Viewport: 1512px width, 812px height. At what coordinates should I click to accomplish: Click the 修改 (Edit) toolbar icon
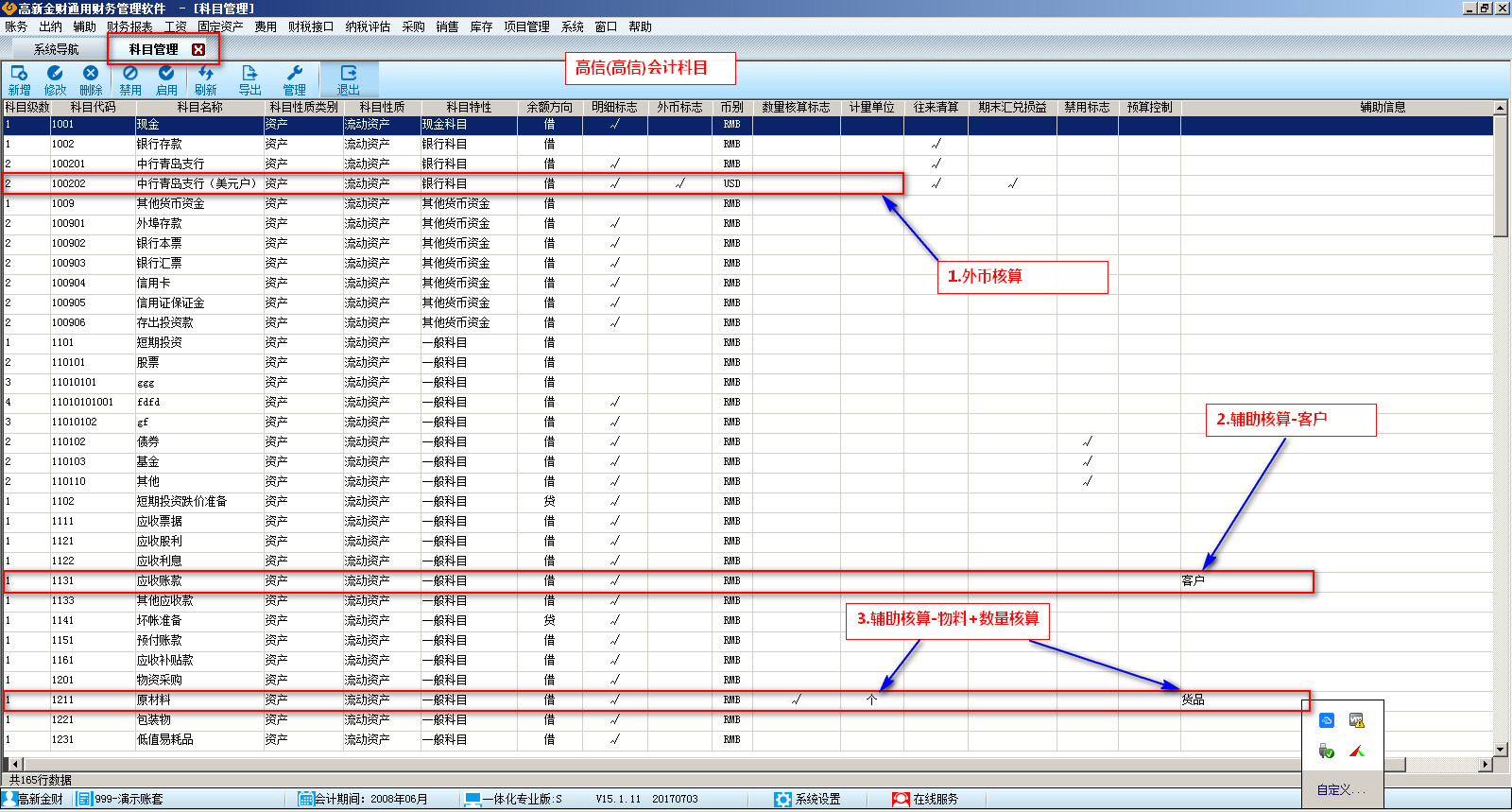(55, 79)
